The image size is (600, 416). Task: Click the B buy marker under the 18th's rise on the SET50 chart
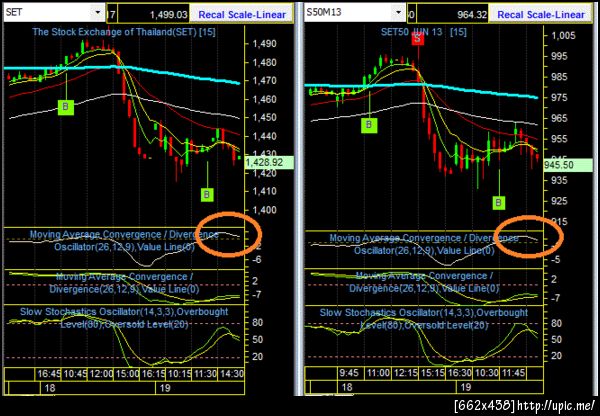point(369,125)
